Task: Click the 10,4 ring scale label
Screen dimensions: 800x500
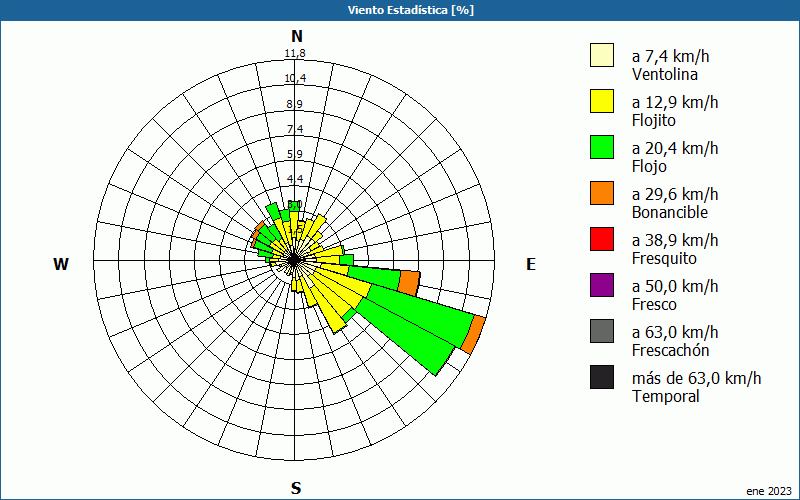Action: 295,78
